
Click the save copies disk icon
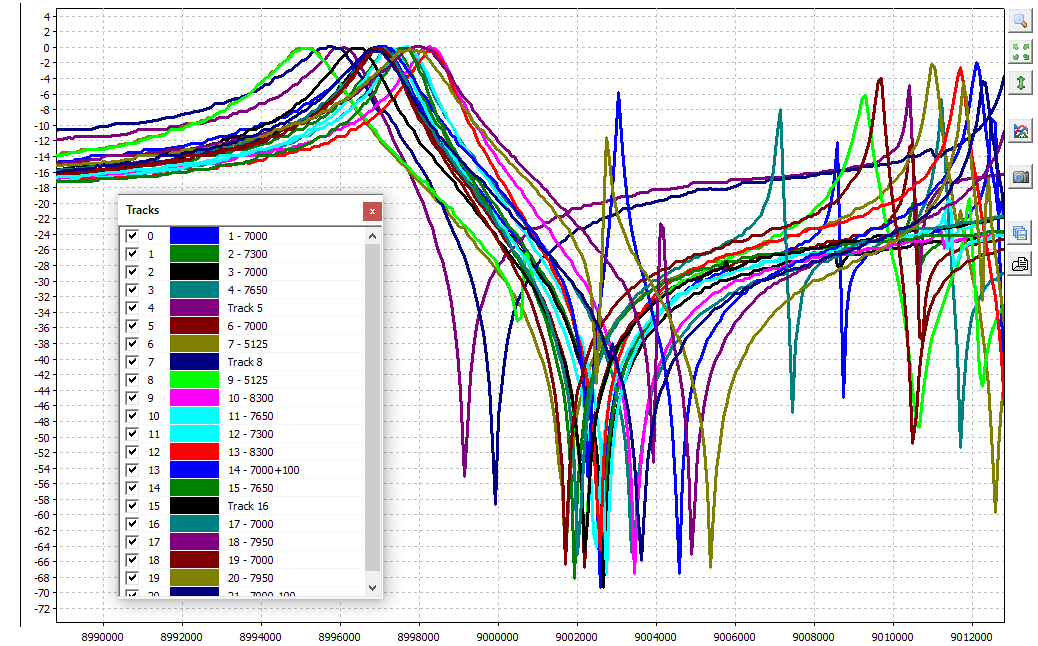coord(1020,233)
